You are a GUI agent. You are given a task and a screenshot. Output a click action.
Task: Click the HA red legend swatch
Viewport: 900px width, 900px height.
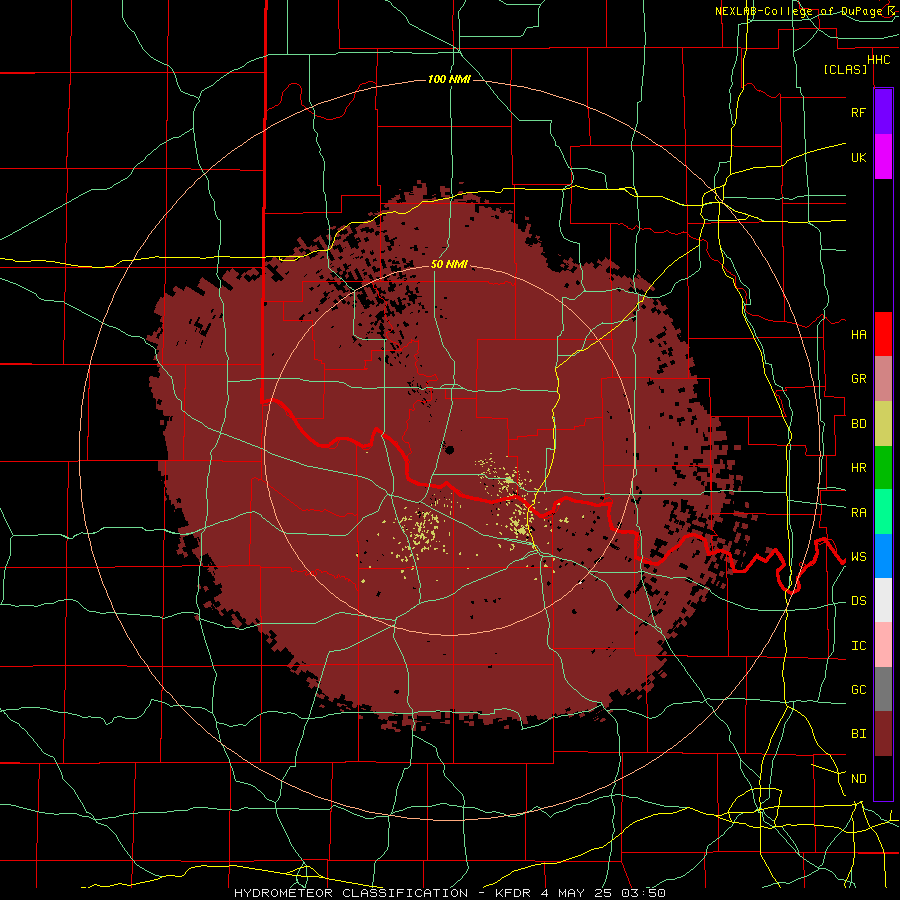pyautogui.click(x=883, y=334)
